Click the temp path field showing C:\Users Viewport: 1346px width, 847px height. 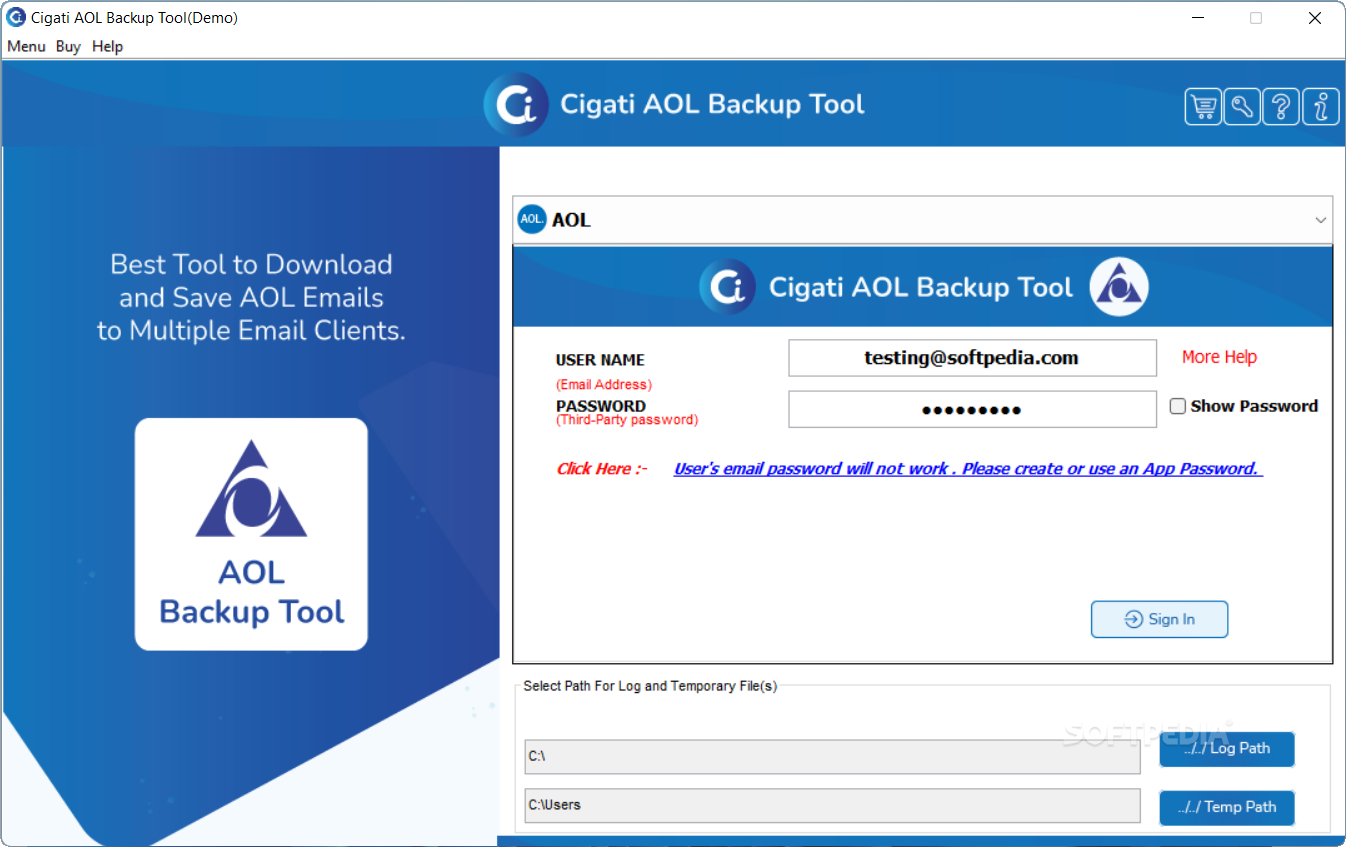click(x=832, y=805)
